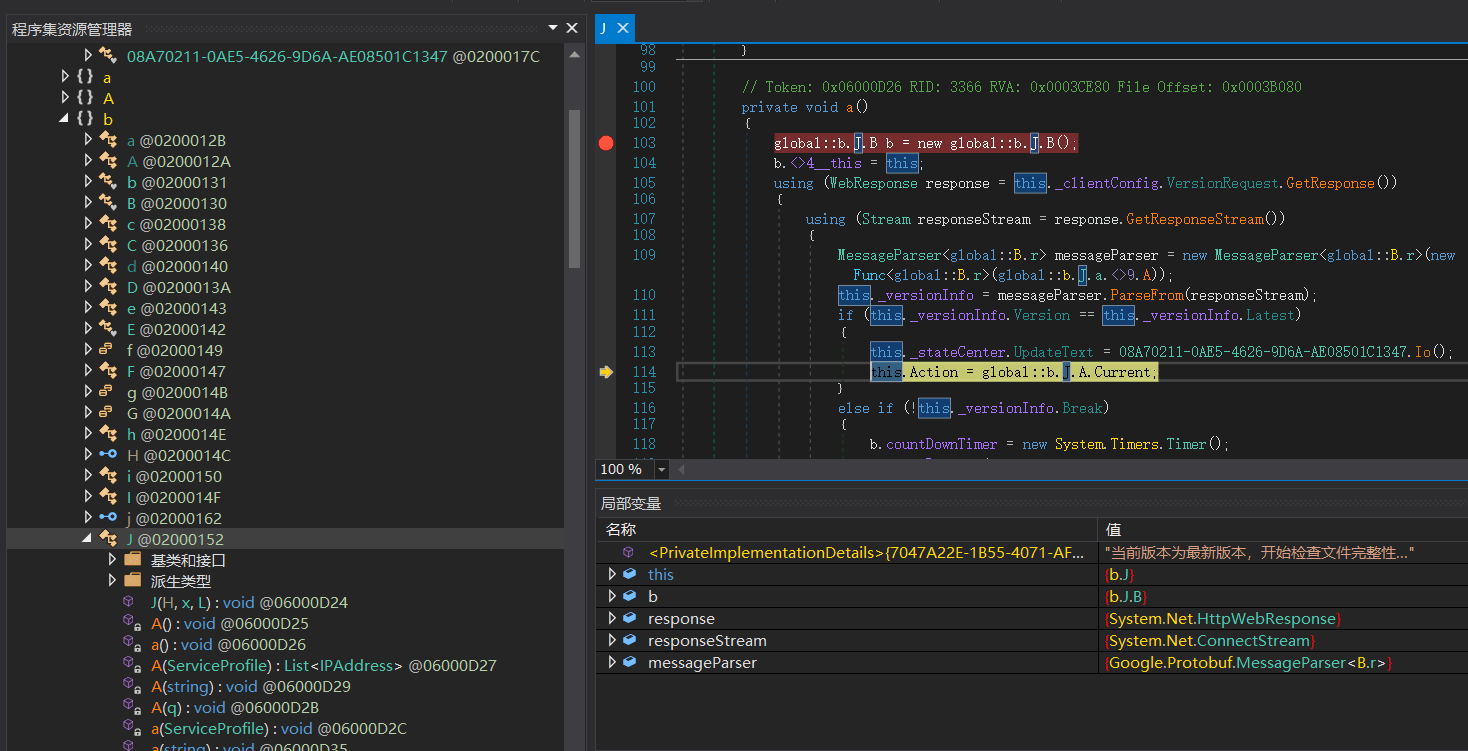
Task: Switch to the J document tab
Action: tap(603, 28)
